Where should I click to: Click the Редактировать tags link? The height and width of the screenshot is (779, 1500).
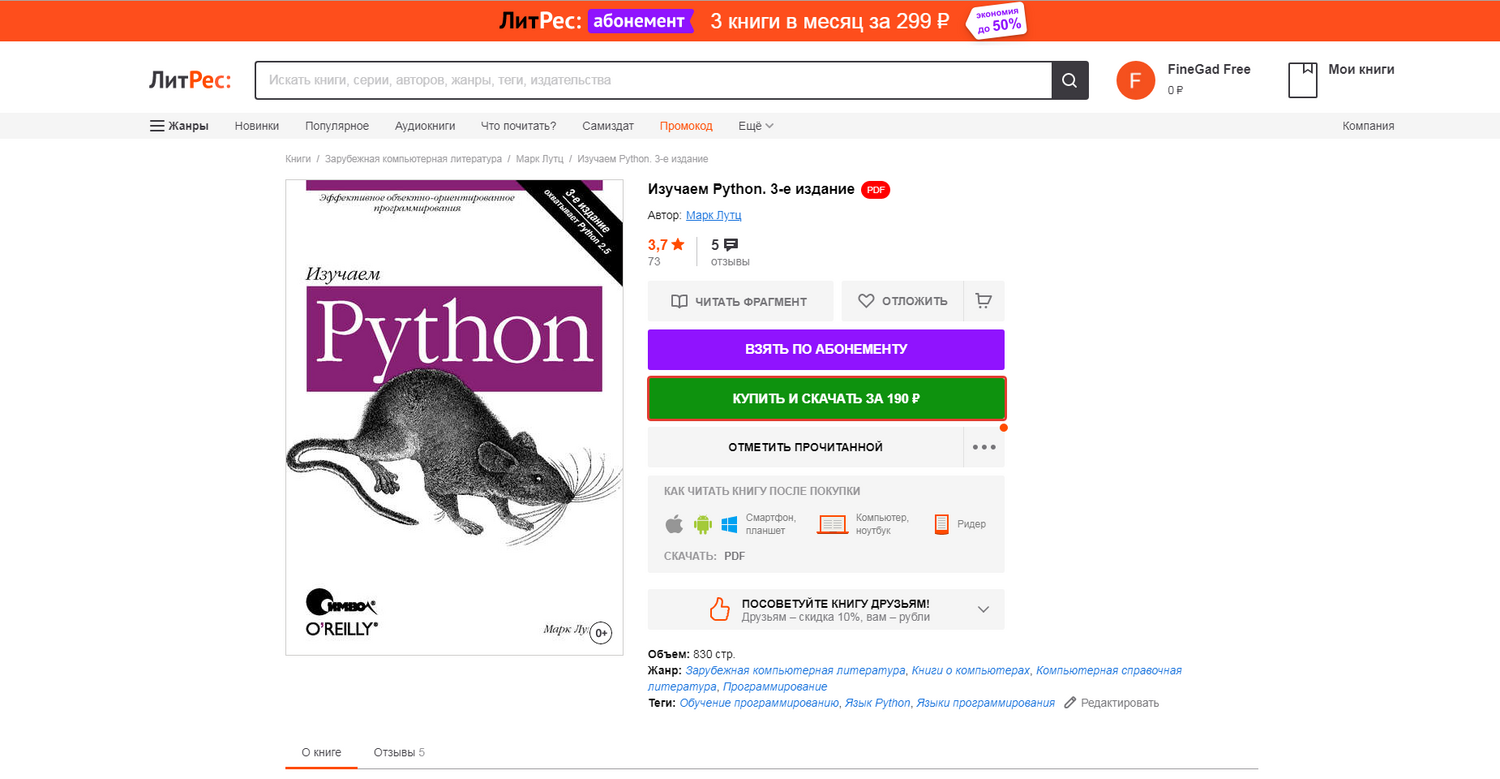tap(1120, 703)
